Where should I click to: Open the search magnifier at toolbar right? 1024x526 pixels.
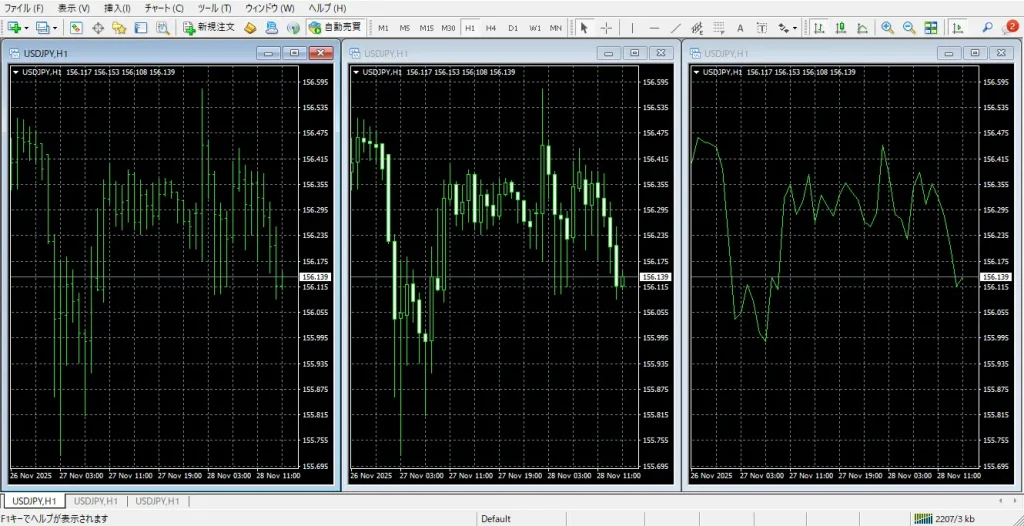(988, 28)
